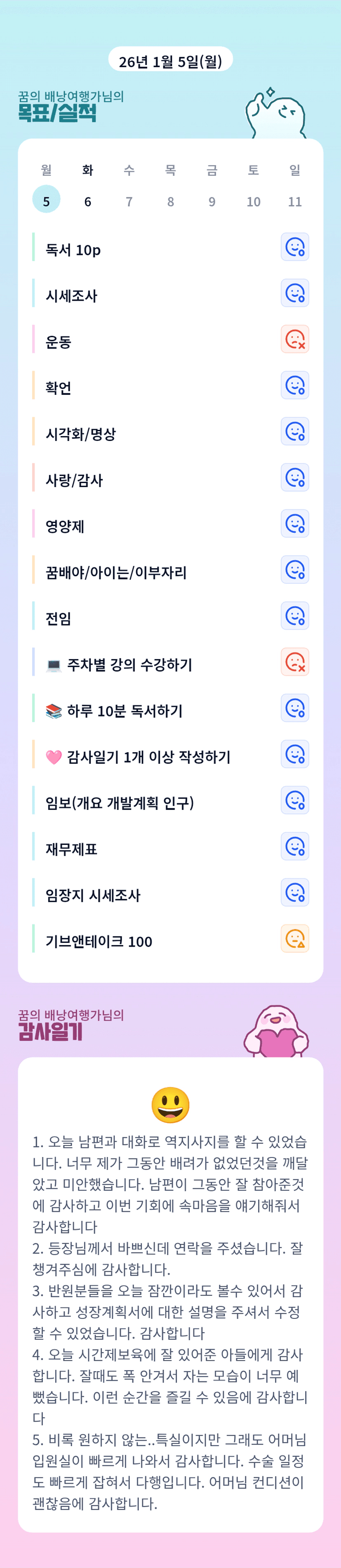Select Saturday the 10th in week calendar
Image resolution: width=341 pixels, height=1568 pixels.
click(253, 201)
